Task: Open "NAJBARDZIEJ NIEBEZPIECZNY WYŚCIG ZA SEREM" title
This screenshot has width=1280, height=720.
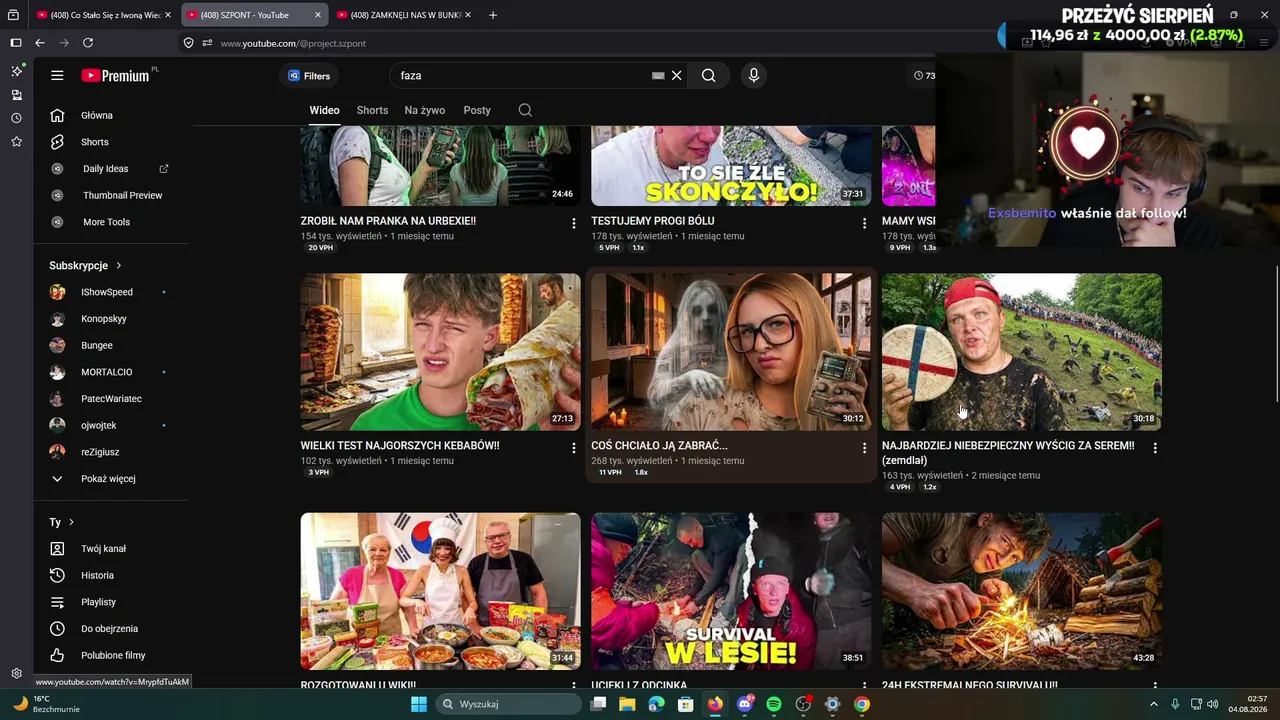Action: tap(1008, 453)
